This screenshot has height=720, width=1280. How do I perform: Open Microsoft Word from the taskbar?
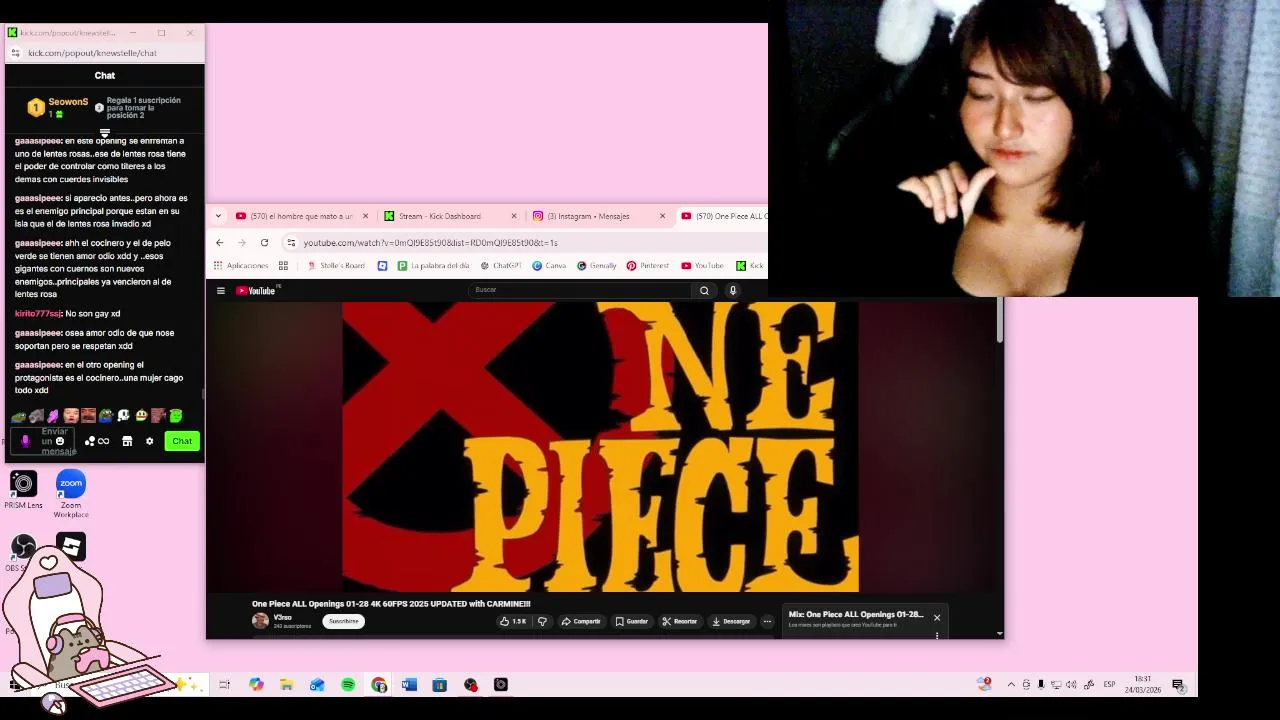(x=409, y=685)
